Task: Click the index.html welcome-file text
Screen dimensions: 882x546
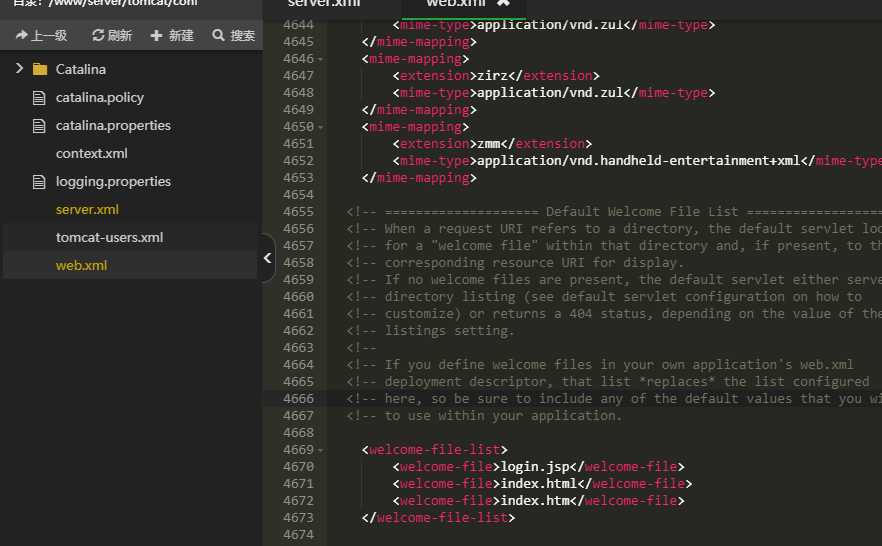Action: pyautogui.click(x=539, y=484)
